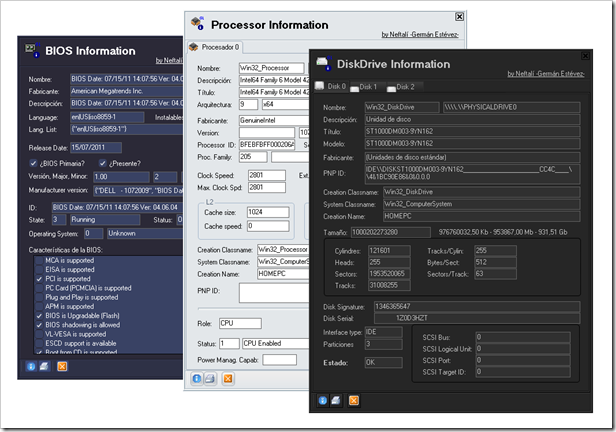This screenshot has height=432, width=616.
Task: Click the Operating System field showing Unknown
Action: pos(145,234)
